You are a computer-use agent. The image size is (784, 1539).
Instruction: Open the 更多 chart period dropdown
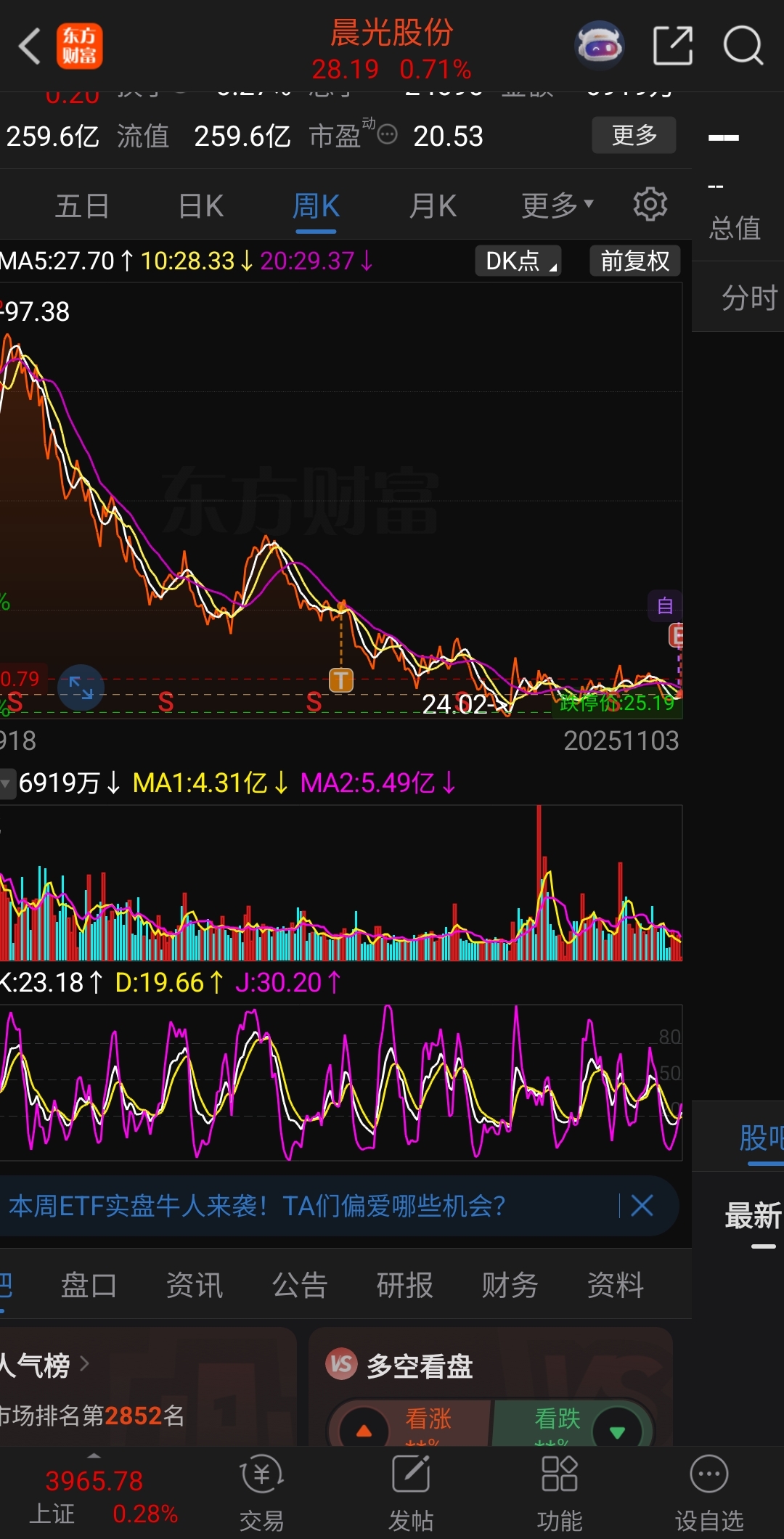(558, 205)
